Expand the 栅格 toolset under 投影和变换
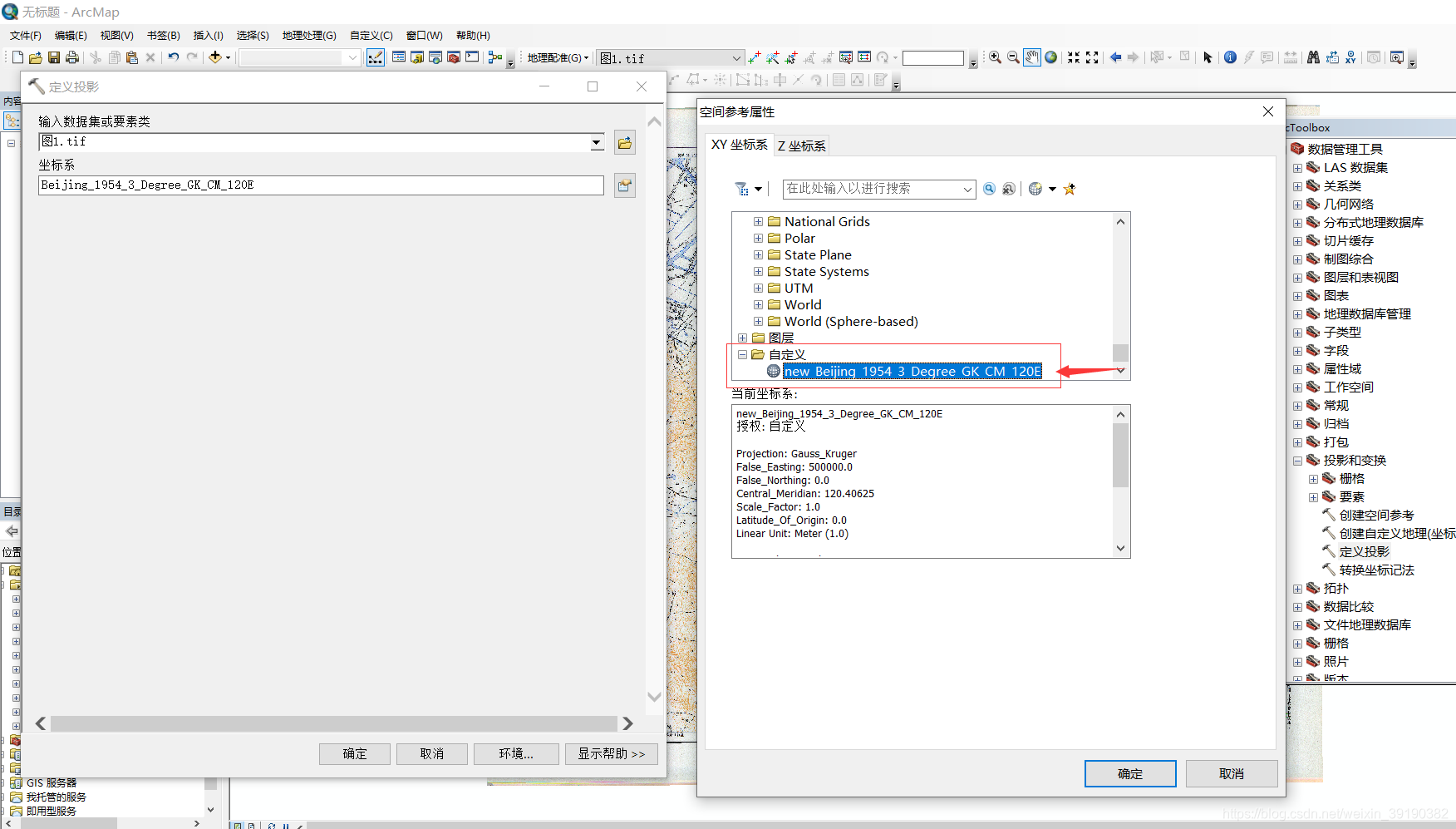The height and width of the screenshot is (829, 1456). [x=1313, y=479]
